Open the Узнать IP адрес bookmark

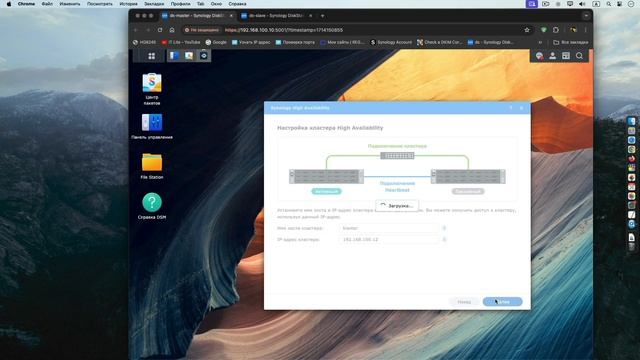point(251,42)
